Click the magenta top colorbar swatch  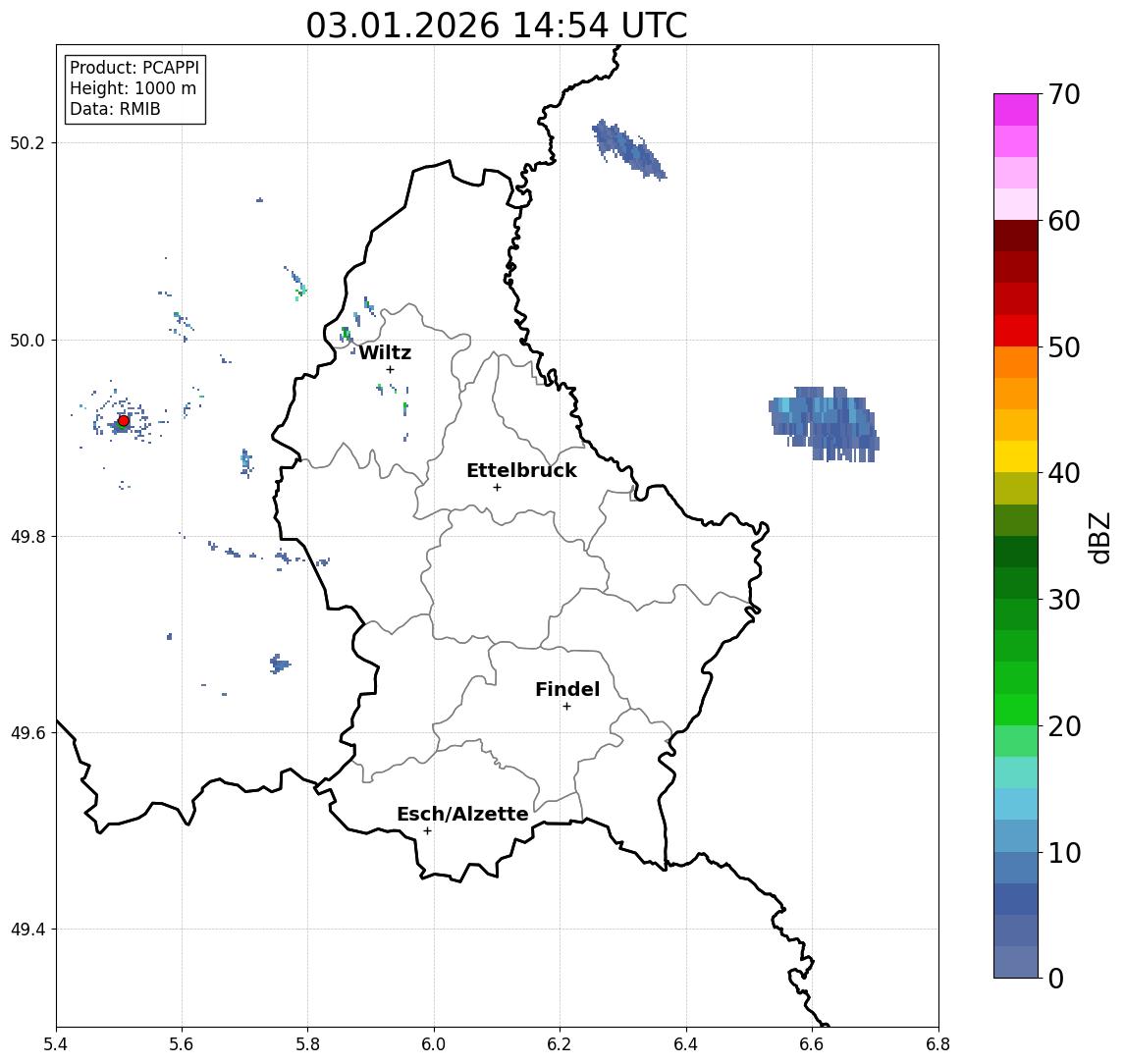pyautogui.click(x=1016, y=110)
